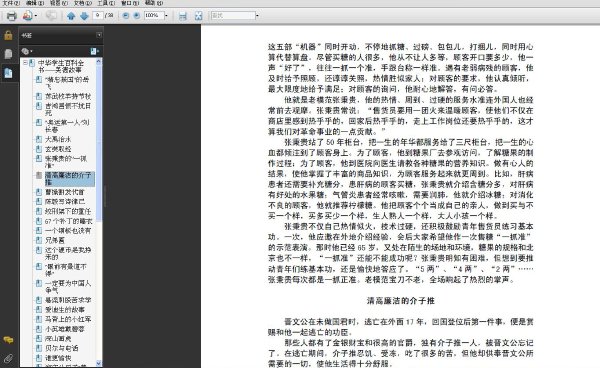Click the Find search box in toolbar
Image resolution: width=600 pixels, height=368 pixels.
[233, 16]
